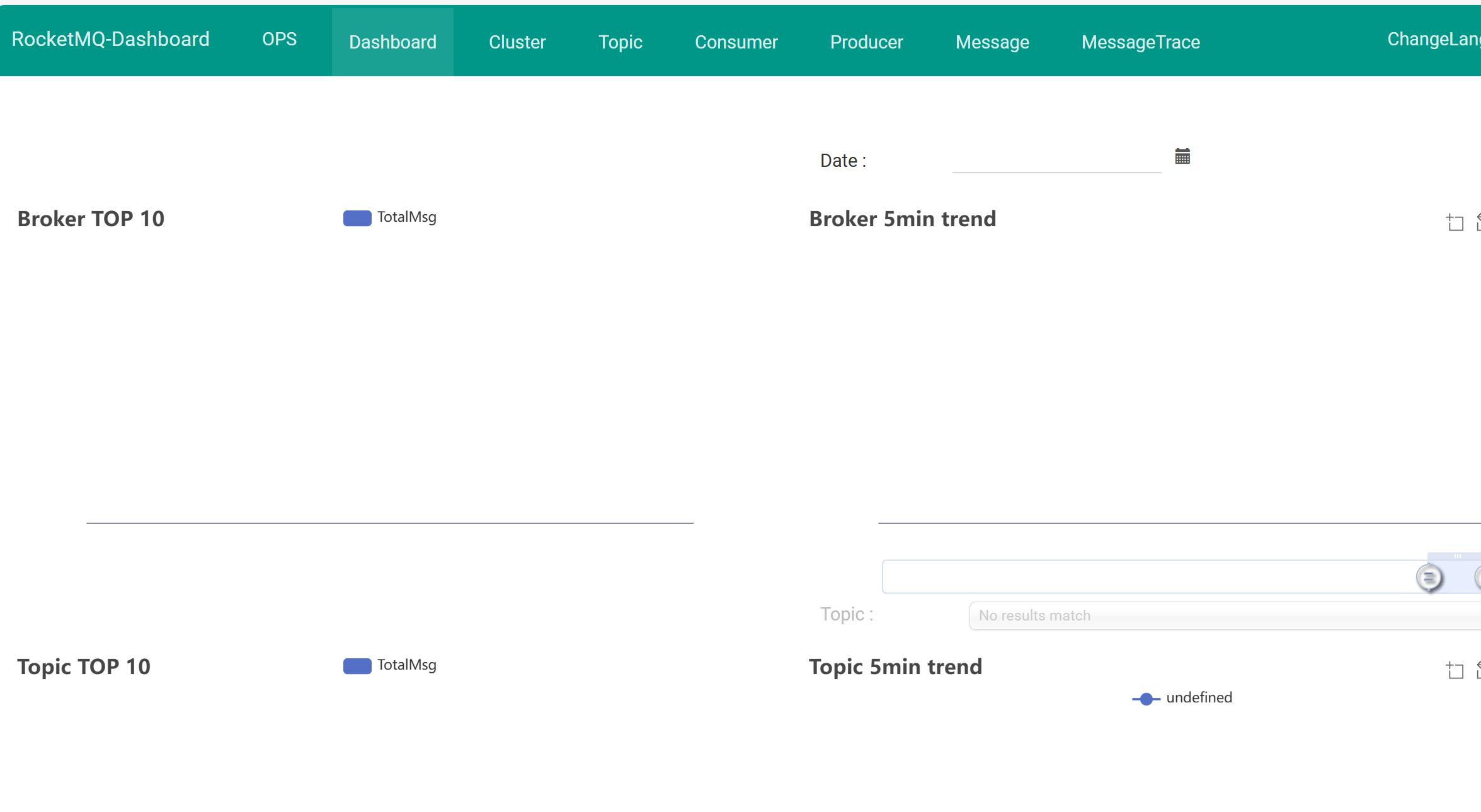Toggle the undefined series legend
Viewport: 1481px width, 812px height.
point(1182,698)
